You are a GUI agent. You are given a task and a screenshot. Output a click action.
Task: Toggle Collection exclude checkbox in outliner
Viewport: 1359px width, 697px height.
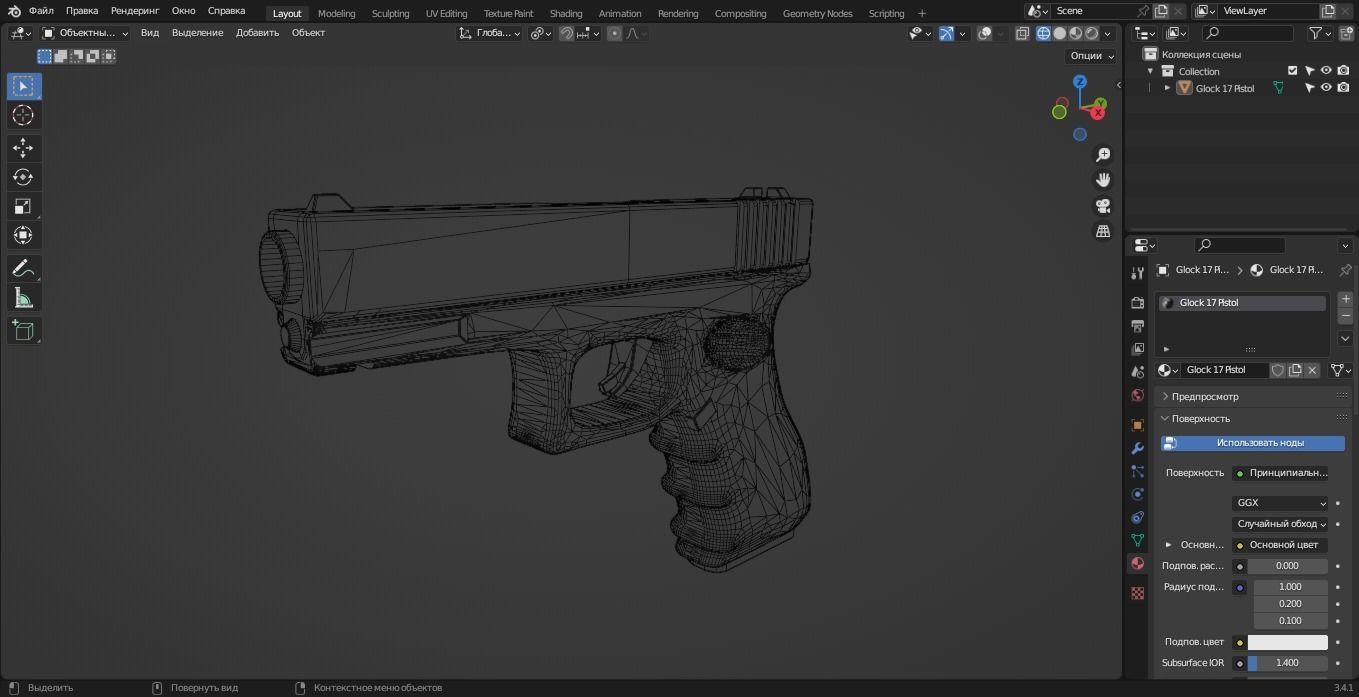[1292, 71]
